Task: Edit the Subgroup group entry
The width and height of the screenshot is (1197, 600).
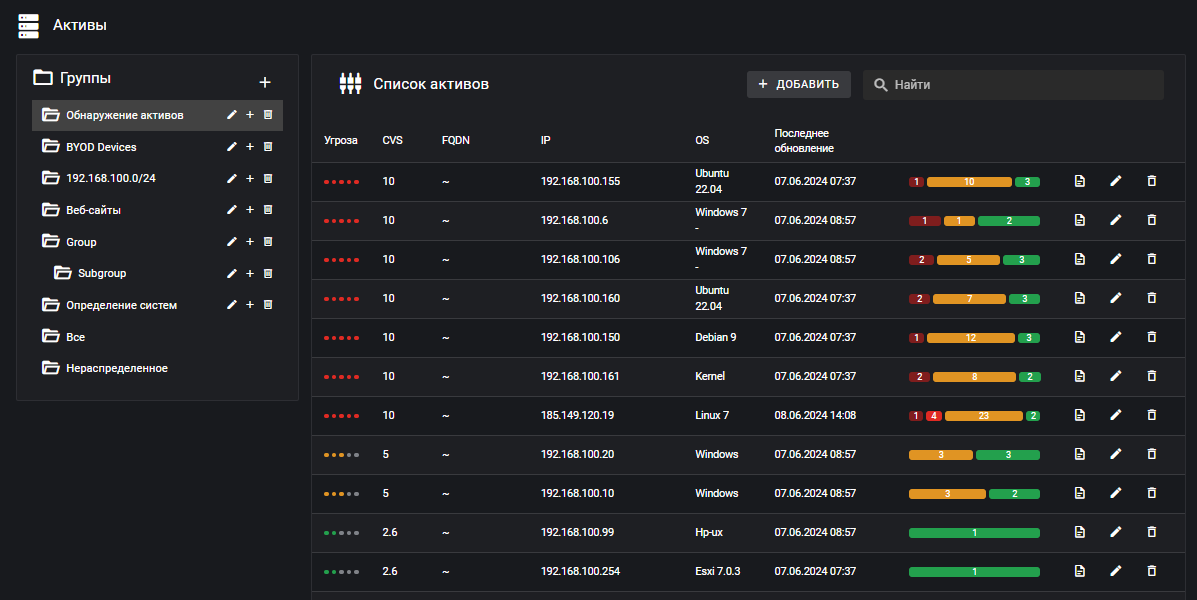Action: click(x=232, y=273)
